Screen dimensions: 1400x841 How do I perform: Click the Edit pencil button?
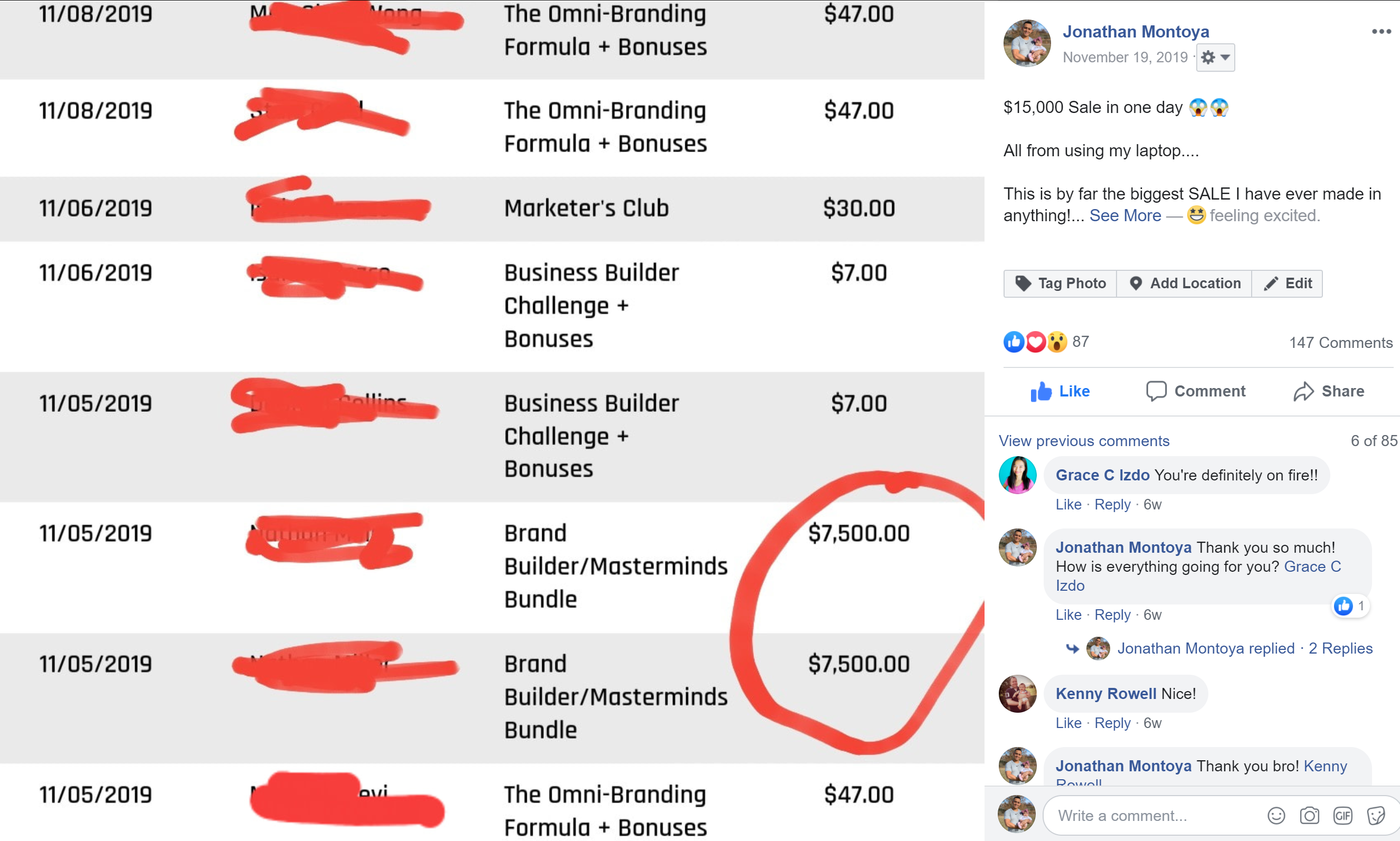click(1287, 284)
